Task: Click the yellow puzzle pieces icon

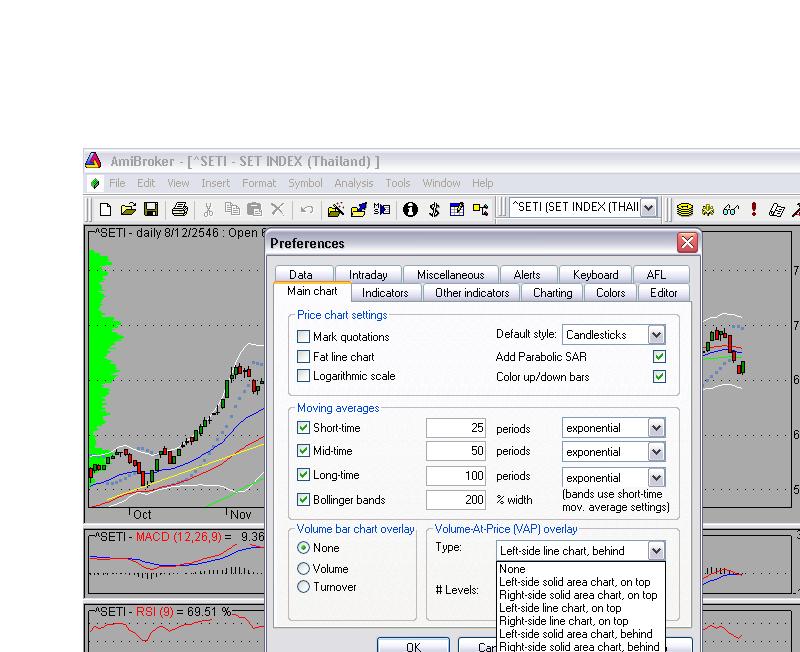Action: click(x=708, y=209)
